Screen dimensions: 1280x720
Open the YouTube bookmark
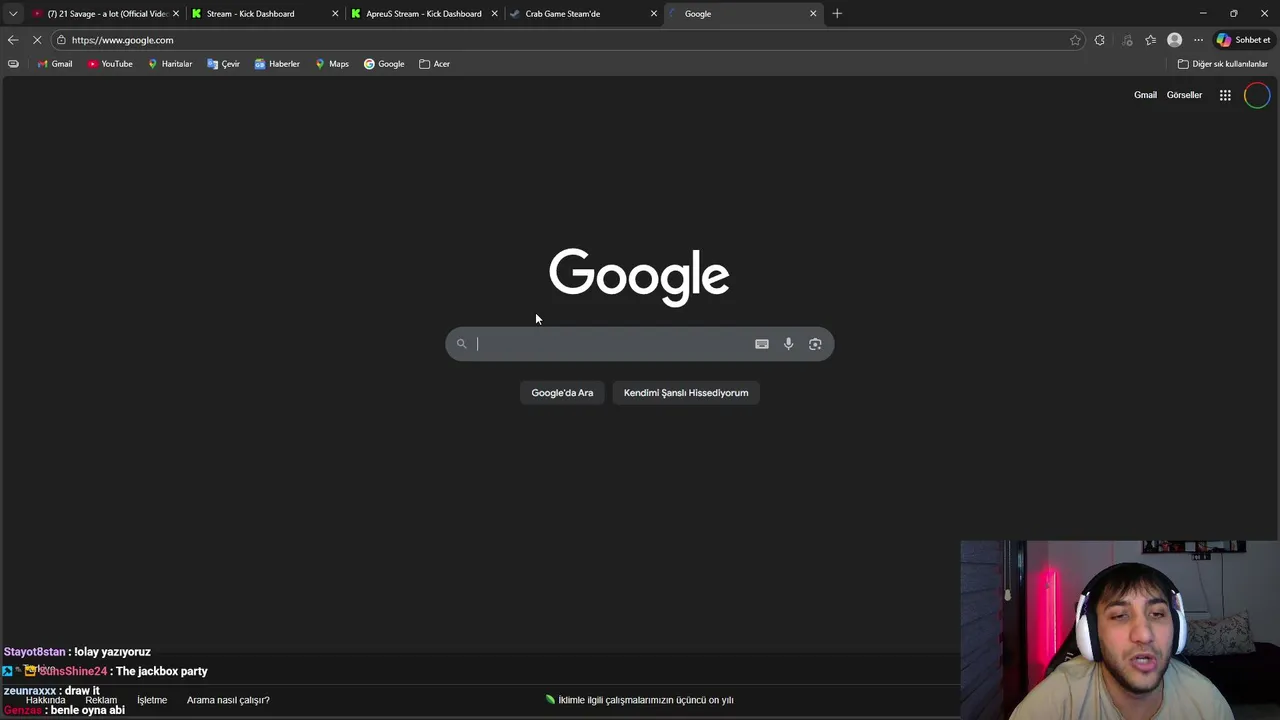pos(110,64)
